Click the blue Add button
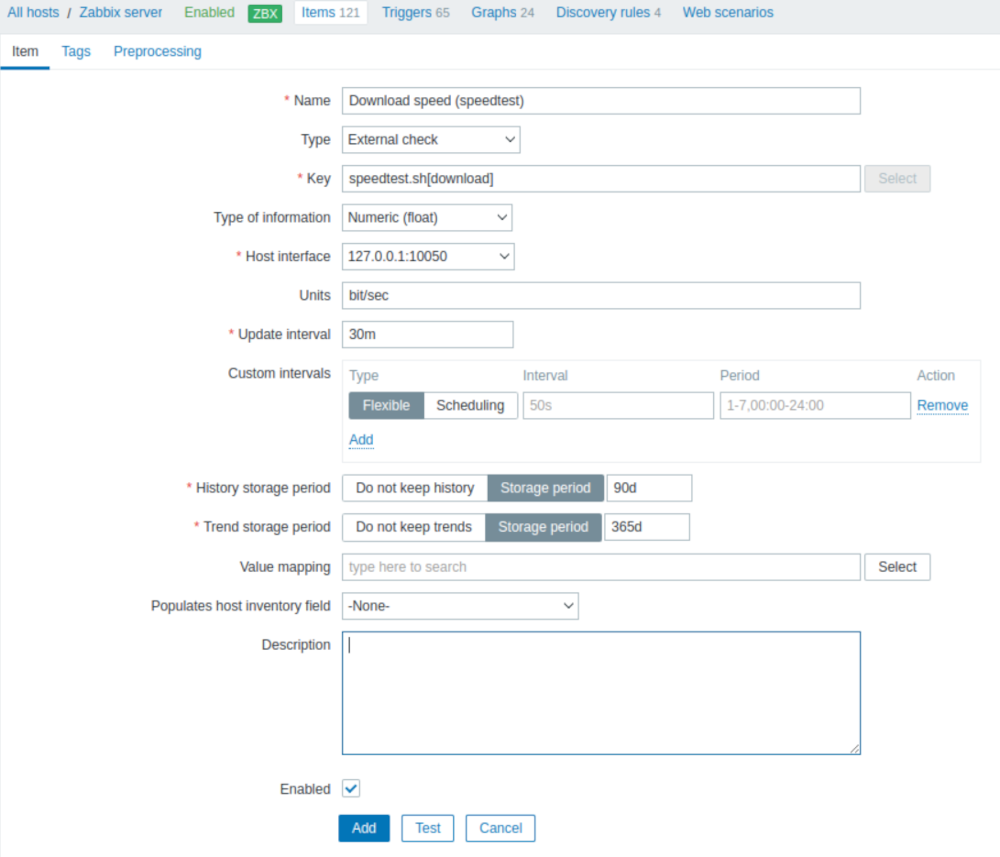 point(364,828)
